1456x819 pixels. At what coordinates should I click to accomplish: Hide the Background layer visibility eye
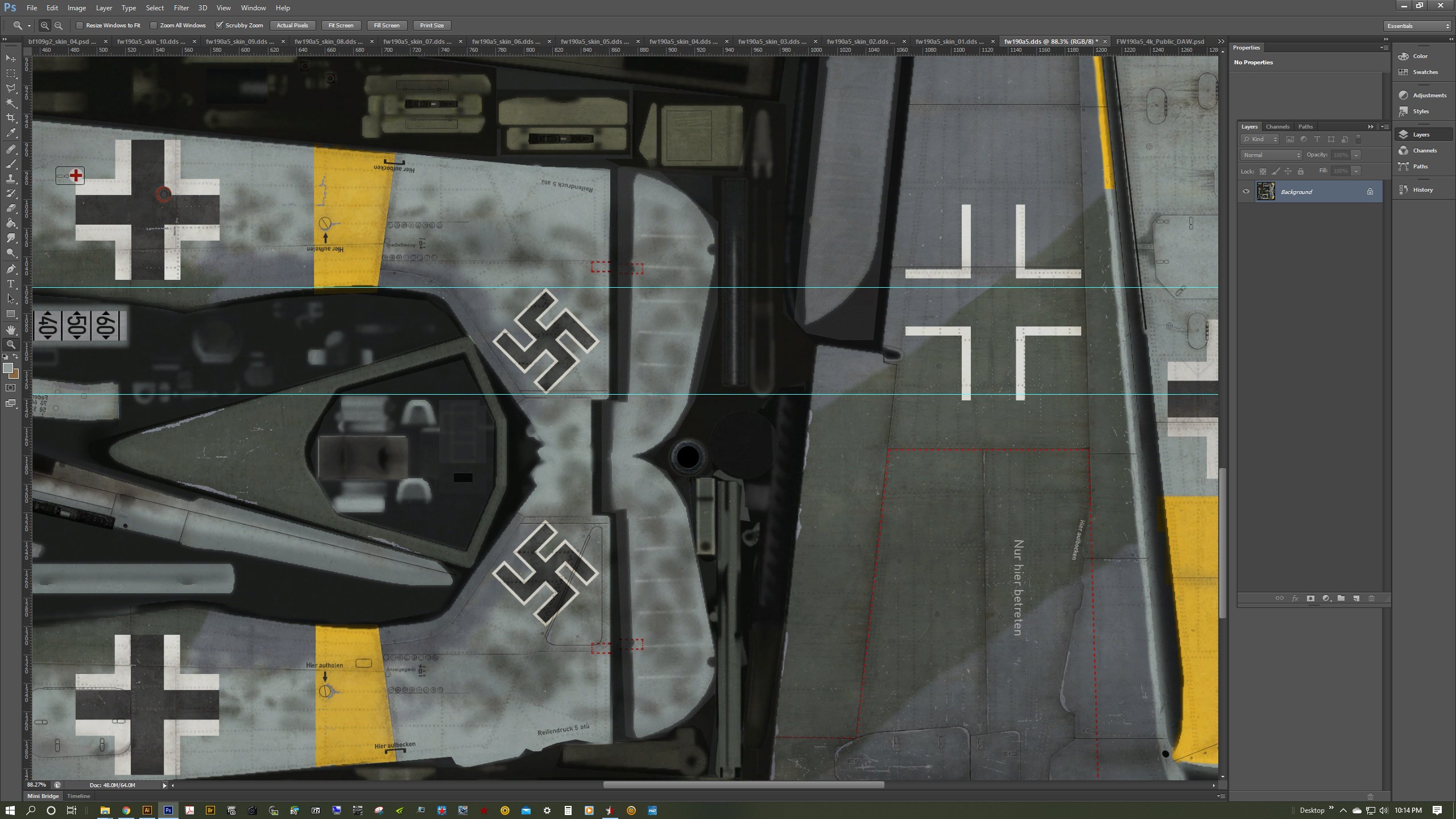(x=1246, y=192)
